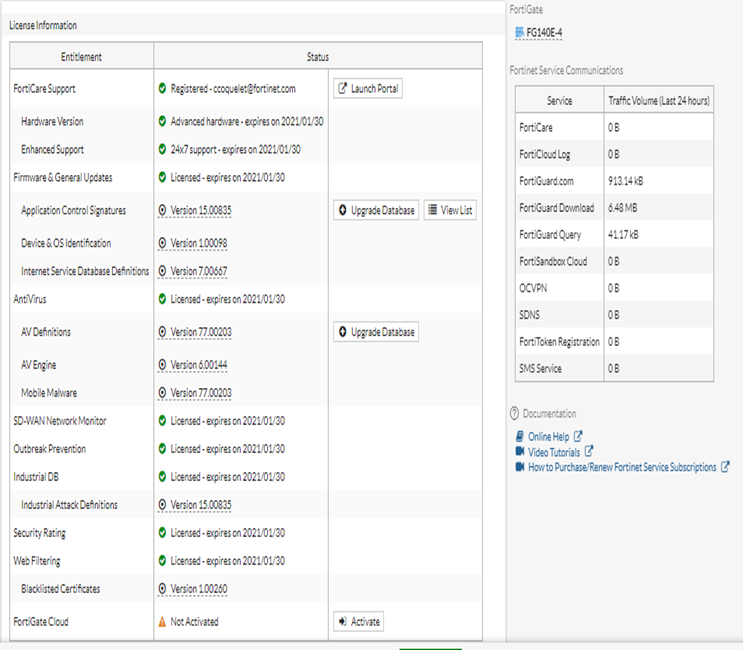Viewport: 743px width, 650px height.
Task: Click the green check icon beside FortiCare Support
Action: (162, 89)
